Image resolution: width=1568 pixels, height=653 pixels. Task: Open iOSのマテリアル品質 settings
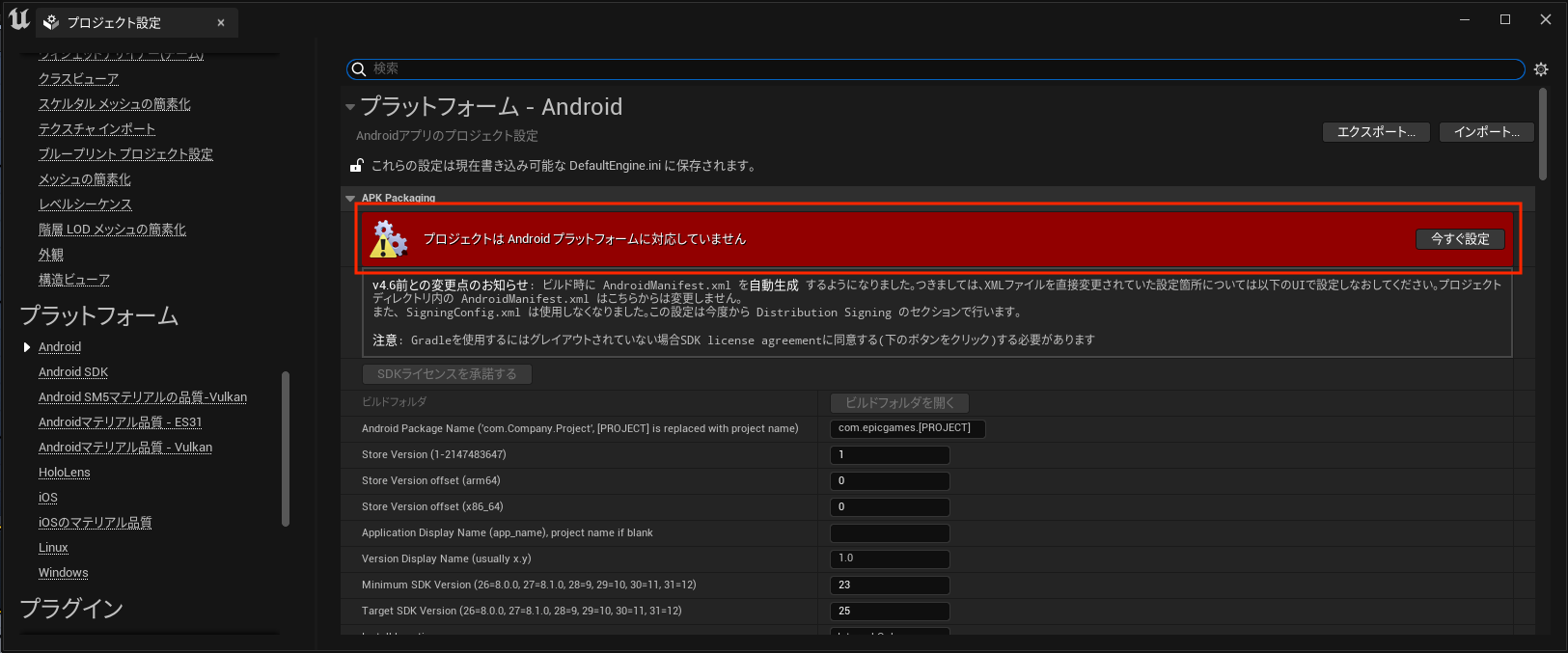coord(96,523)
